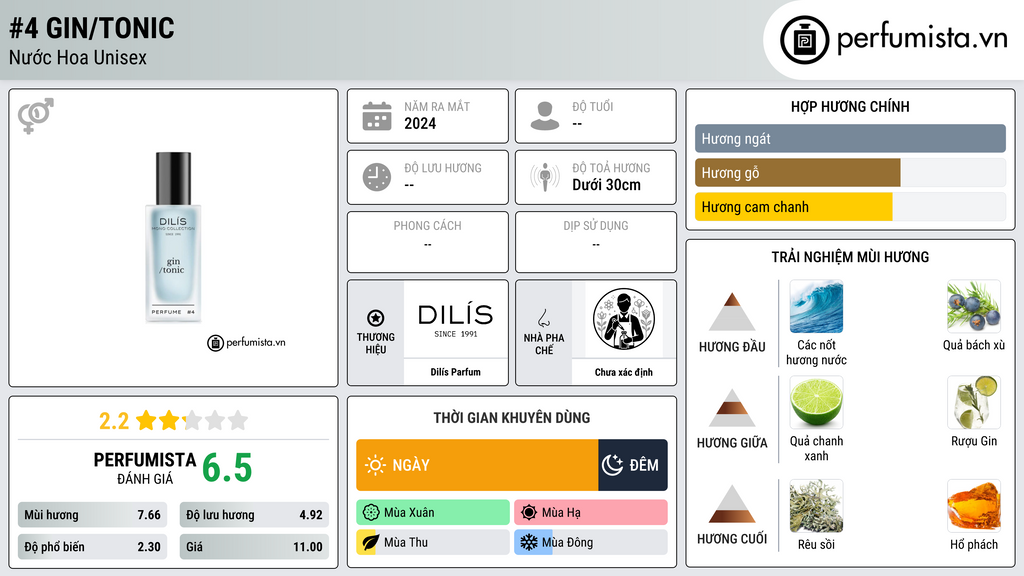The width and height of the screenshot is (1024, 576).
Task: Click the Giá 11.00 score
Action: (254, 547)
